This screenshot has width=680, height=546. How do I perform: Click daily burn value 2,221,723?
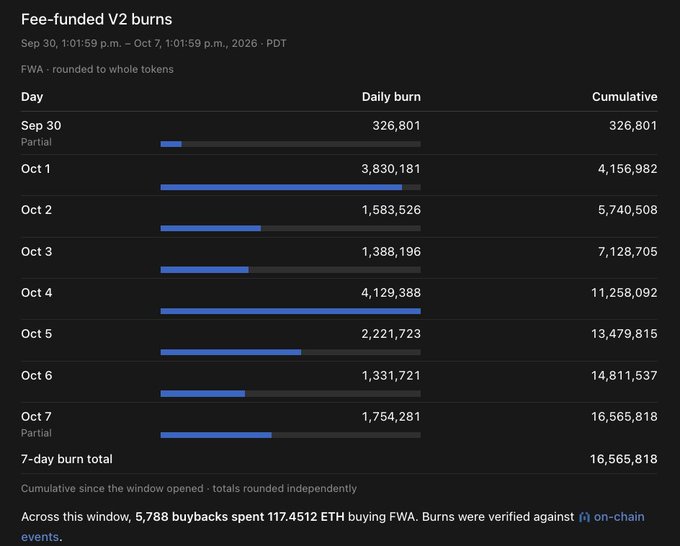pyautogui.click(x=391, y=334)
